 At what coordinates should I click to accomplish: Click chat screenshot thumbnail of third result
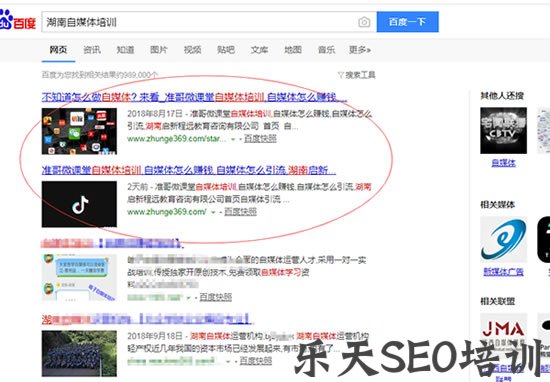point(79,277)
